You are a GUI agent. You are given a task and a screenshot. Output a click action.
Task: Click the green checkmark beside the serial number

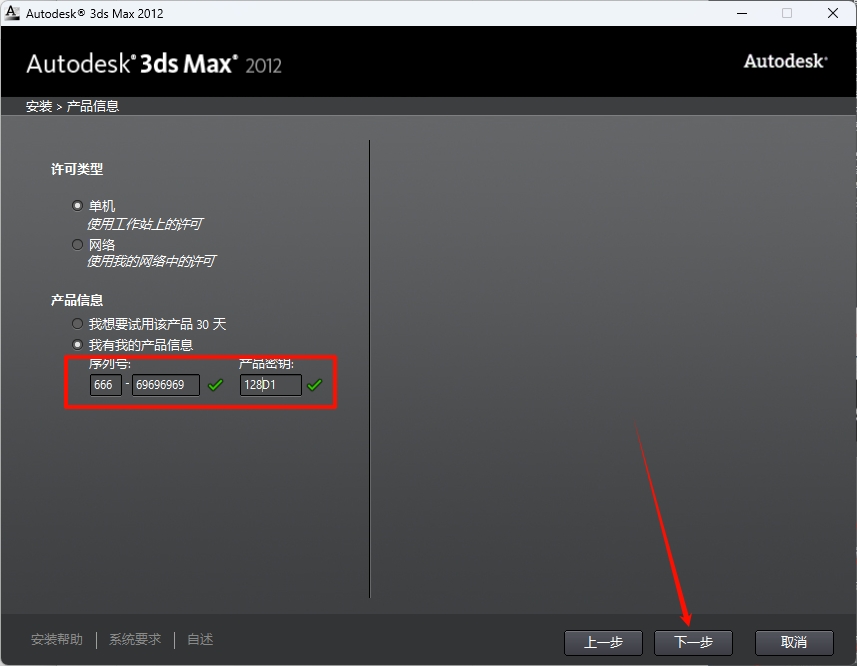pyautogui.click(x=216, y=385)
